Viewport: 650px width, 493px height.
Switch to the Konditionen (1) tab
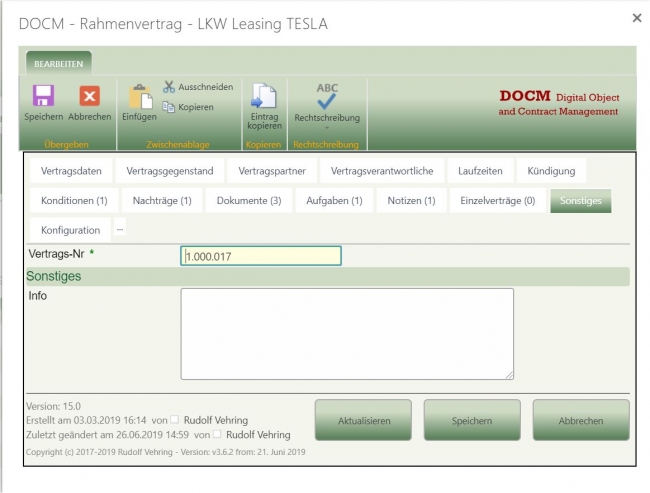(74, 201)
